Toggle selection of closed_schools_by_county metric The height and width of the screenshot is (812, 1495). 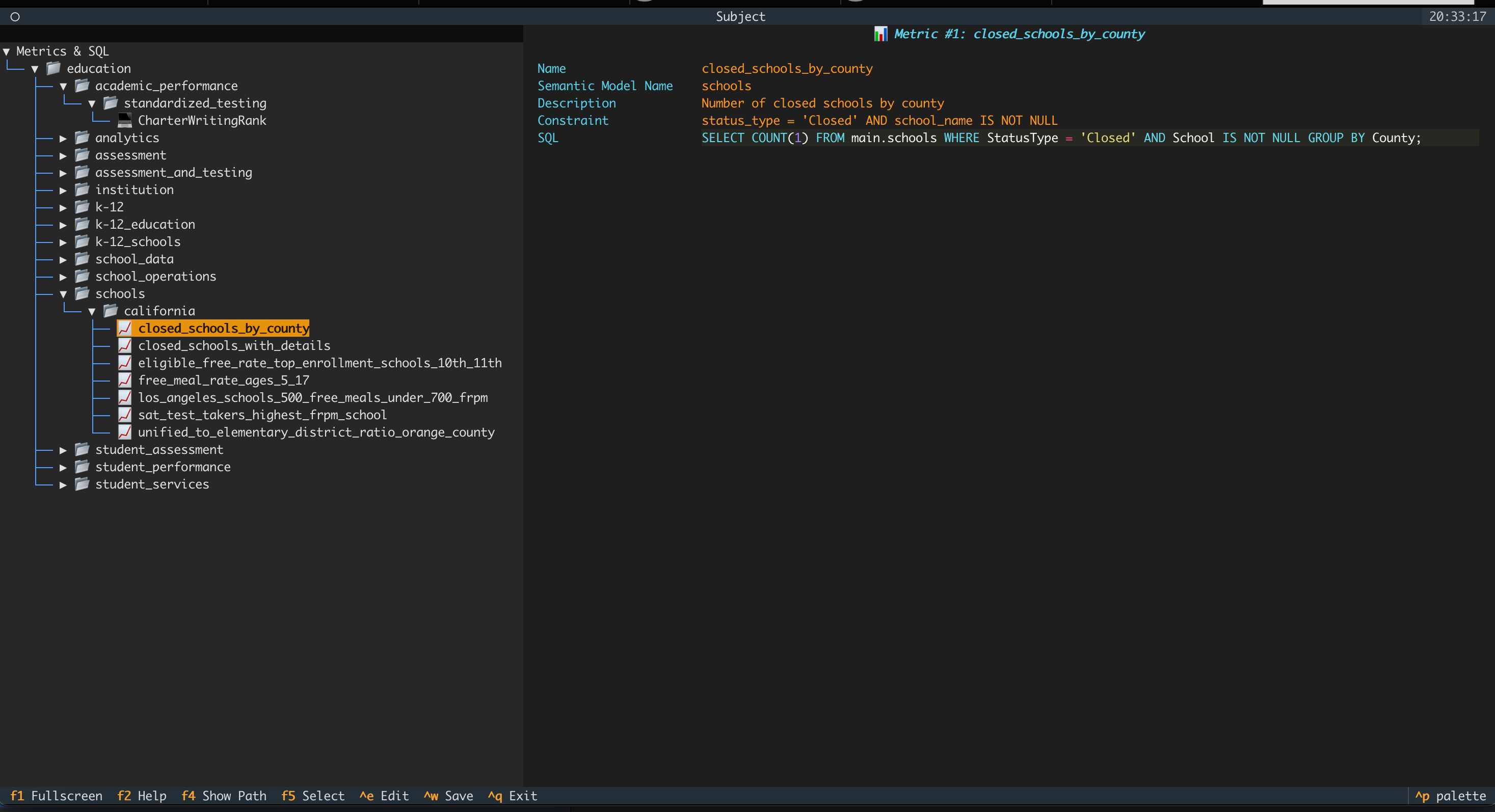(x=223, y=328)
